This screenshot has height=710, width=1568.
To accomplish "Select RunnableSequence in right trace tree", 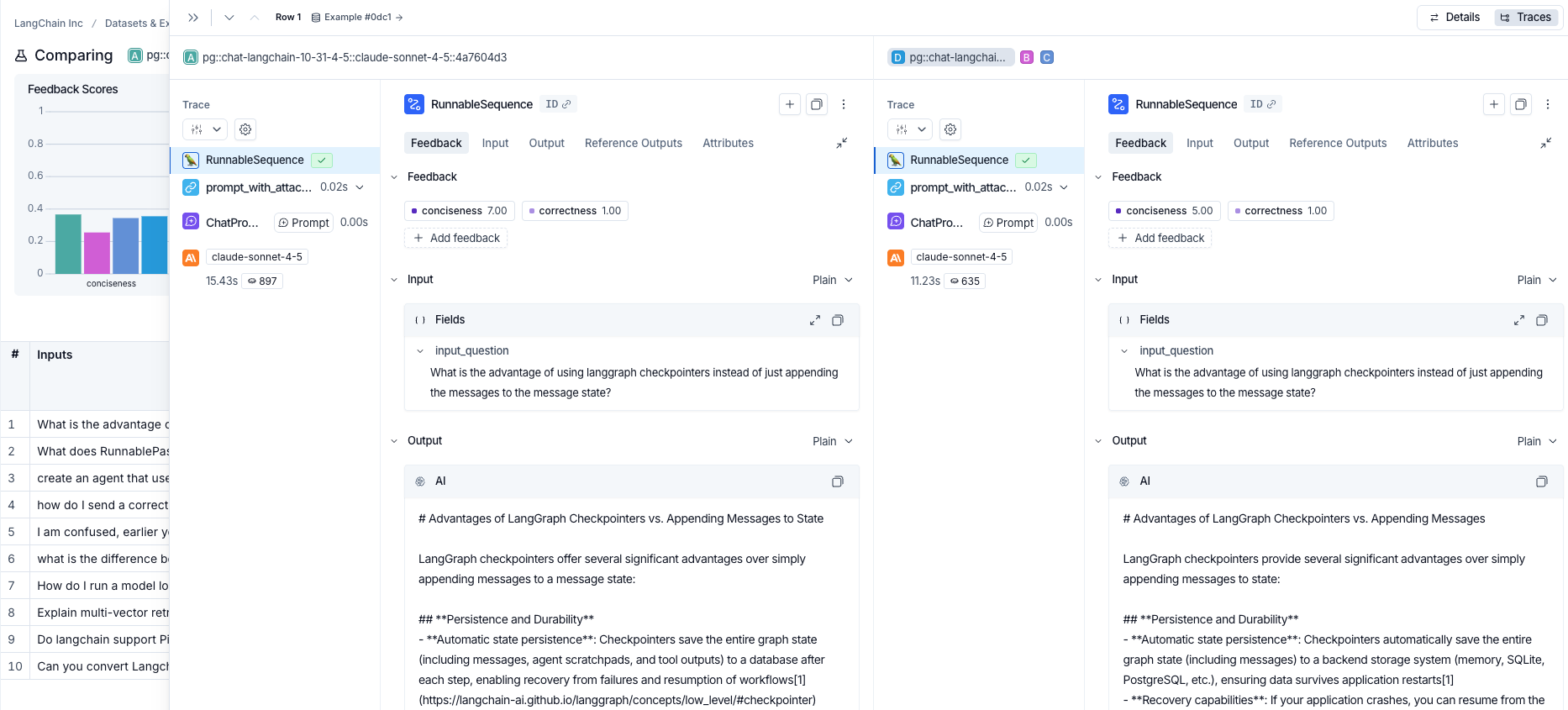I will pos(979,160).
